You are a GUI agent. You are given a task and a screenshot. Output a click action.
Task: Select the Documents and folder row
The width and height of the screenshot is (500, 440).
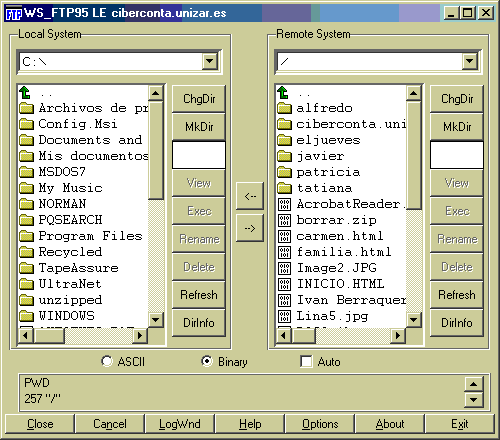[83, 140]
